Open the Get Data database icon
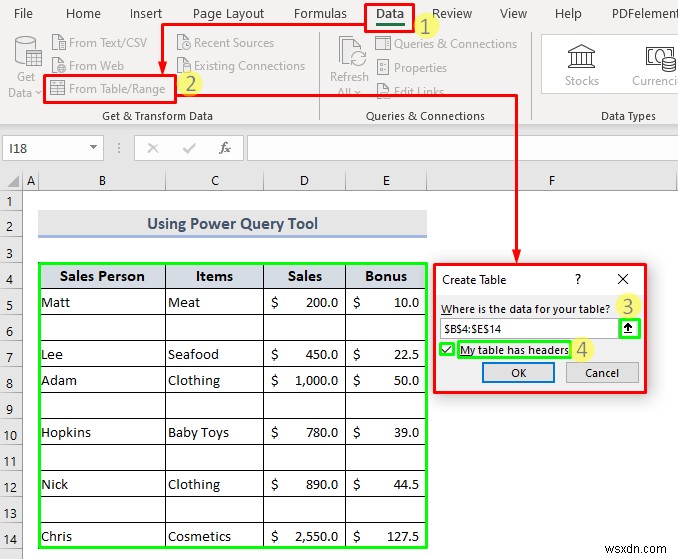Screen dimensions: 678x559 28,52
